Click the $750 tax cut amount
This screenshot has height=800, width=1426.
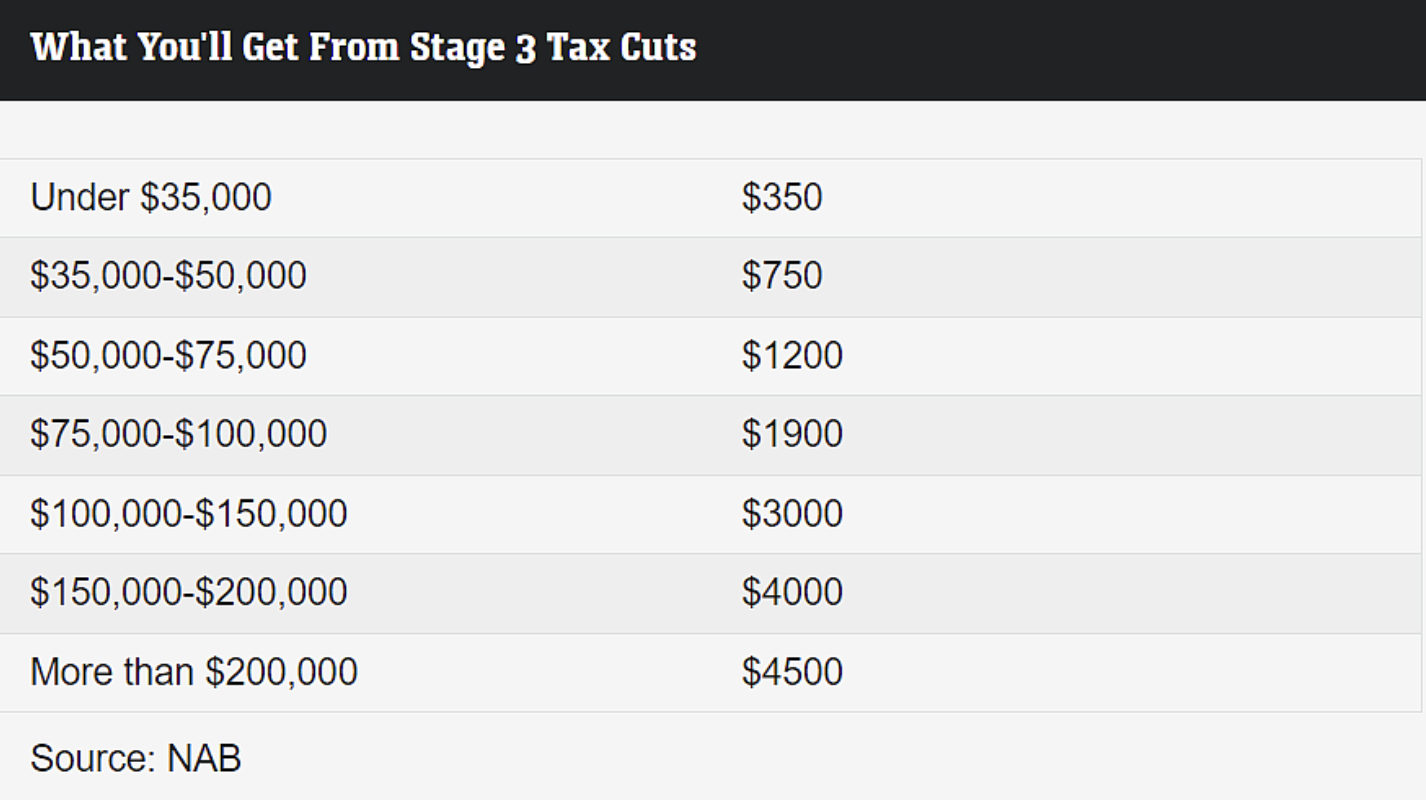[782, 276]
